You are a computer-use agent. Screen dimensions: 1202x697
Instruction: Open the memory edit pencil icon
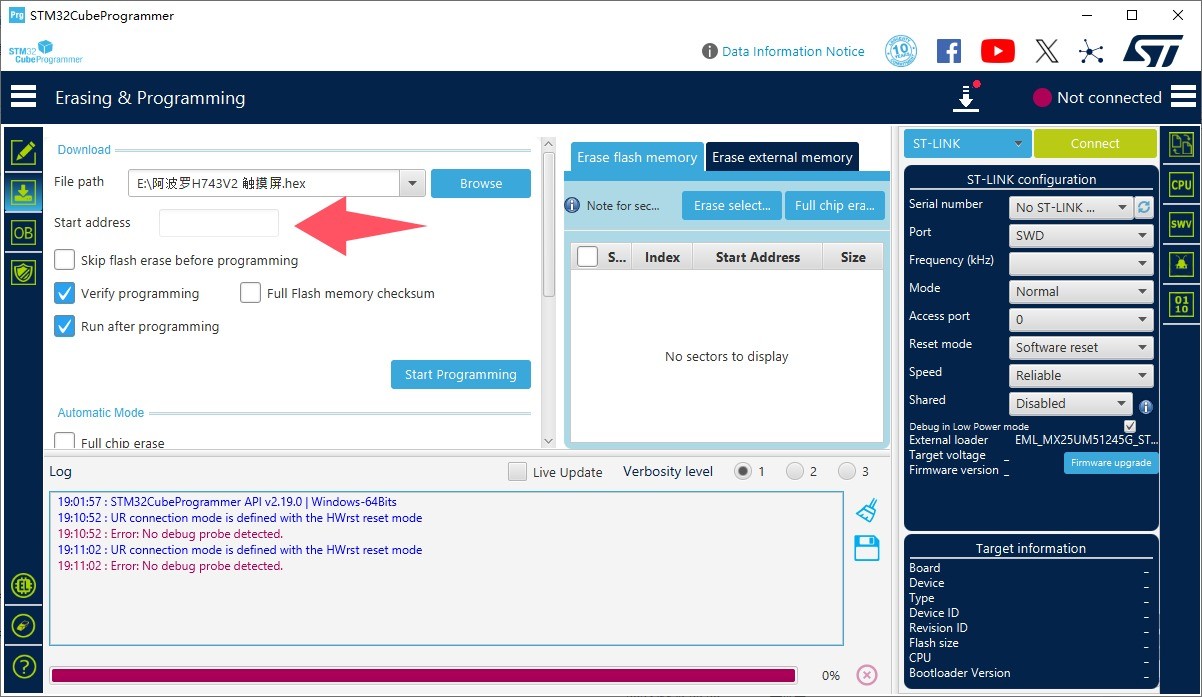[22, 152]
